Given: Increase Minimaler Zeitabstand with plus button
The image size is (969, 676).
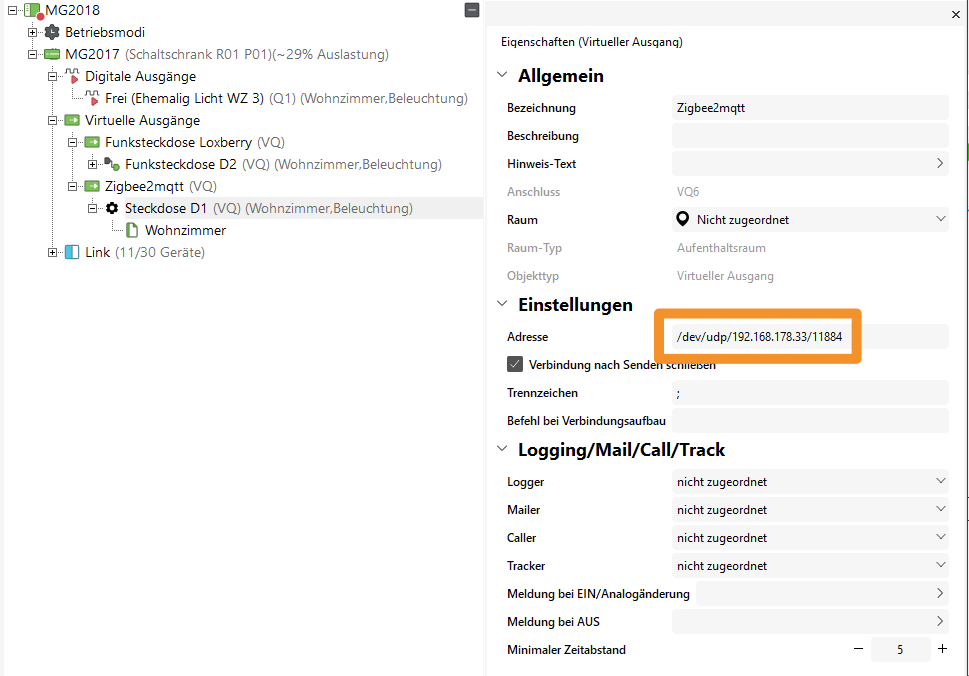Looking at the screenshot, I should click(942, 650).
